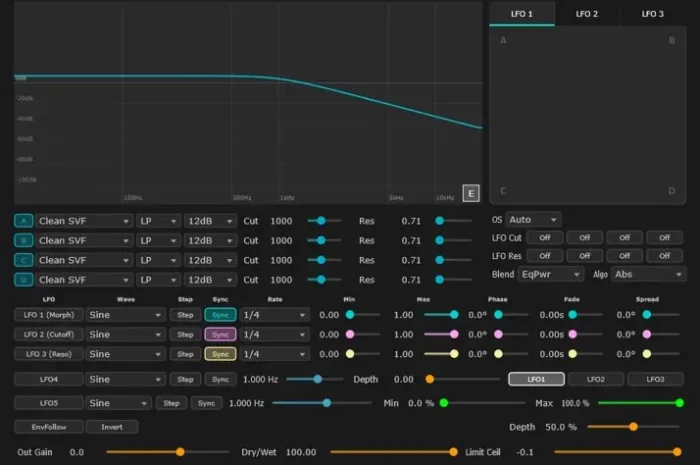Adjust LFO5 Max 100.0 % slider
The height and width of the screenshot is (465, 700).
[641, 403]
